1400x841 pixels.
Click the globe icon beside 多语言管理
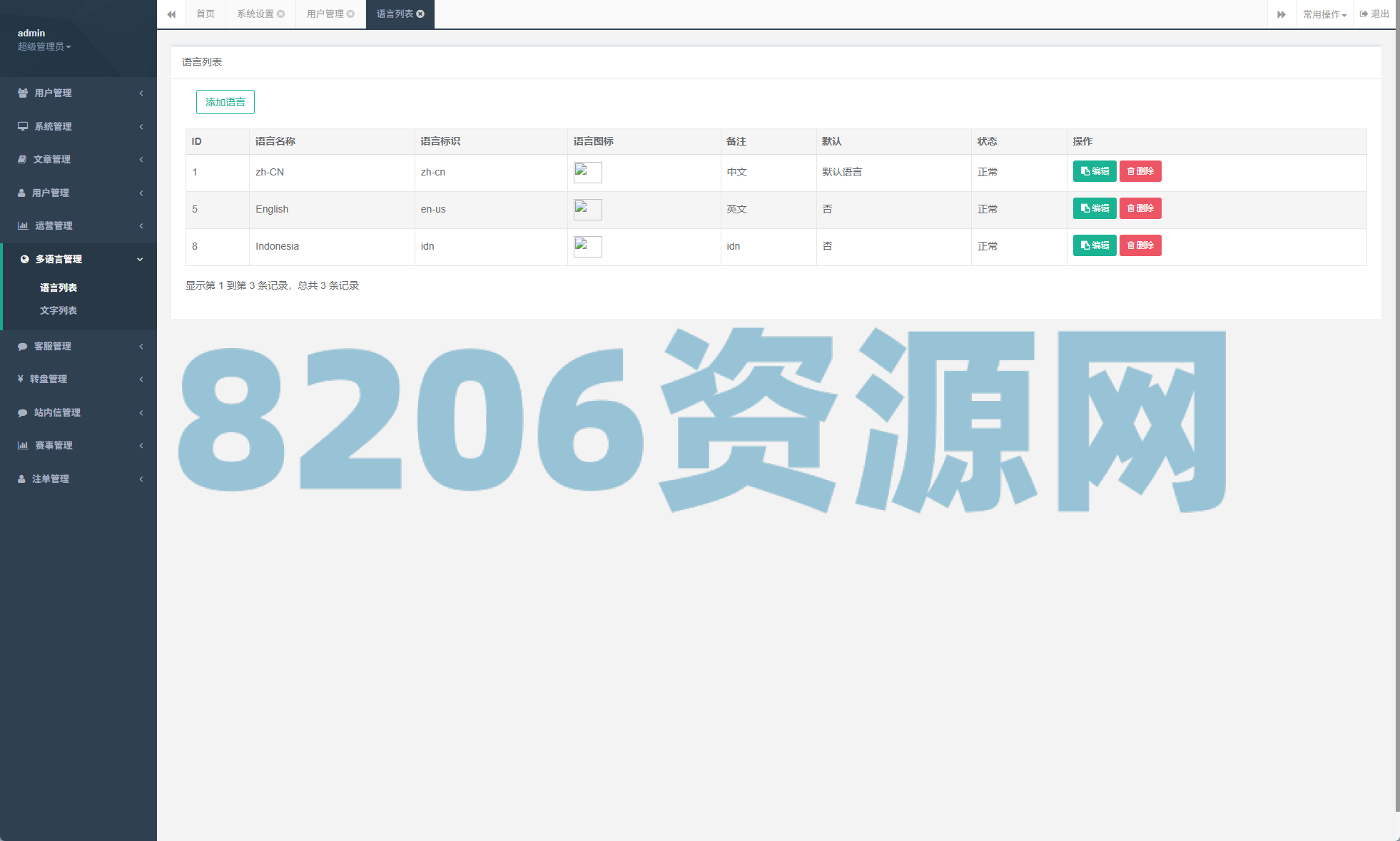(x=25, y=259)
